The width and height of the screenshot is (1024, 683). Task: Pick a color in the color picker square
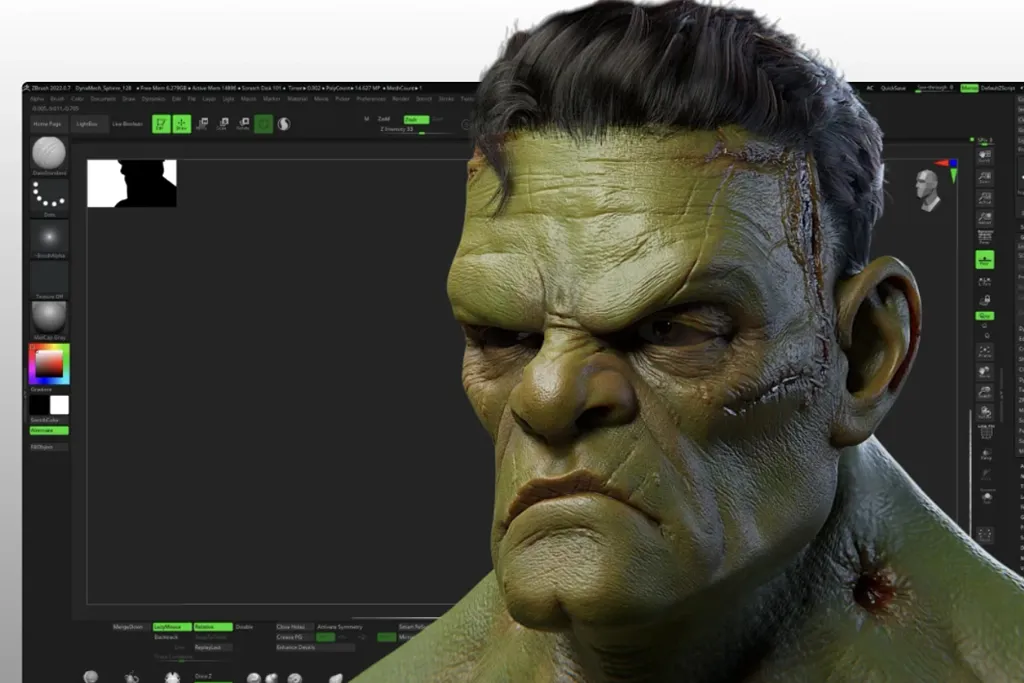coord(49,363)
